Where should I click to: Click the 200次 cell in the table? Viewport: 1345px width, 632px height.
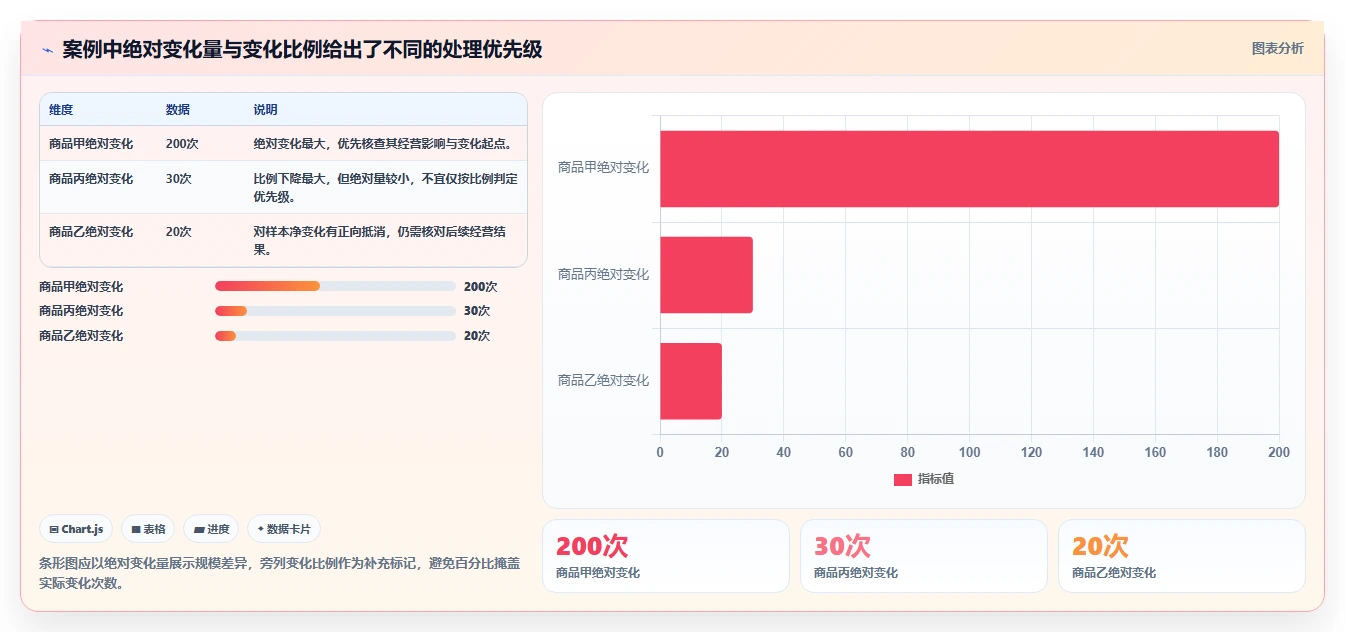tap(182, 144)
